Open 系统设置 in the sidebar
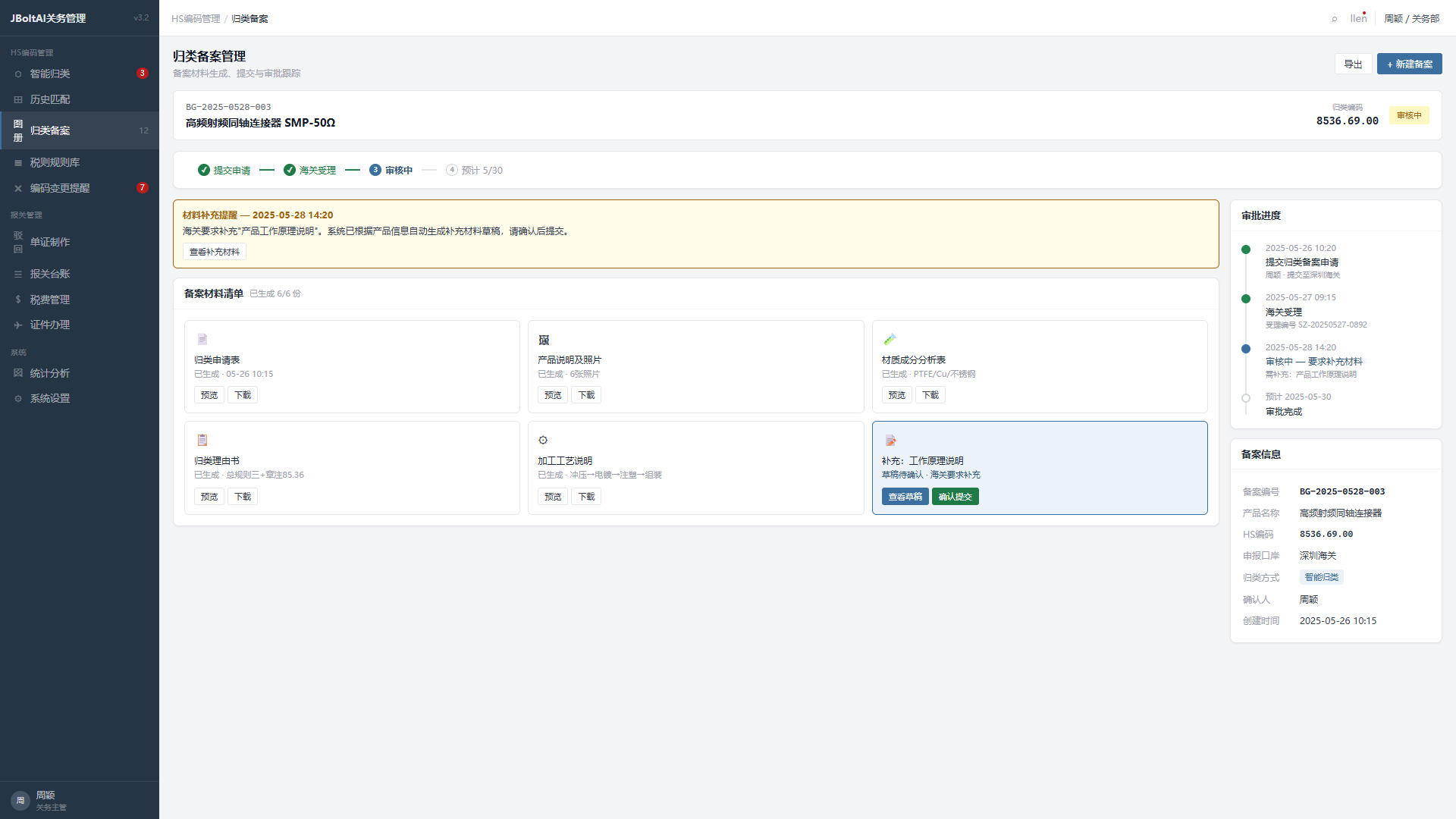The image size is (1456, 819). (80, 398)
